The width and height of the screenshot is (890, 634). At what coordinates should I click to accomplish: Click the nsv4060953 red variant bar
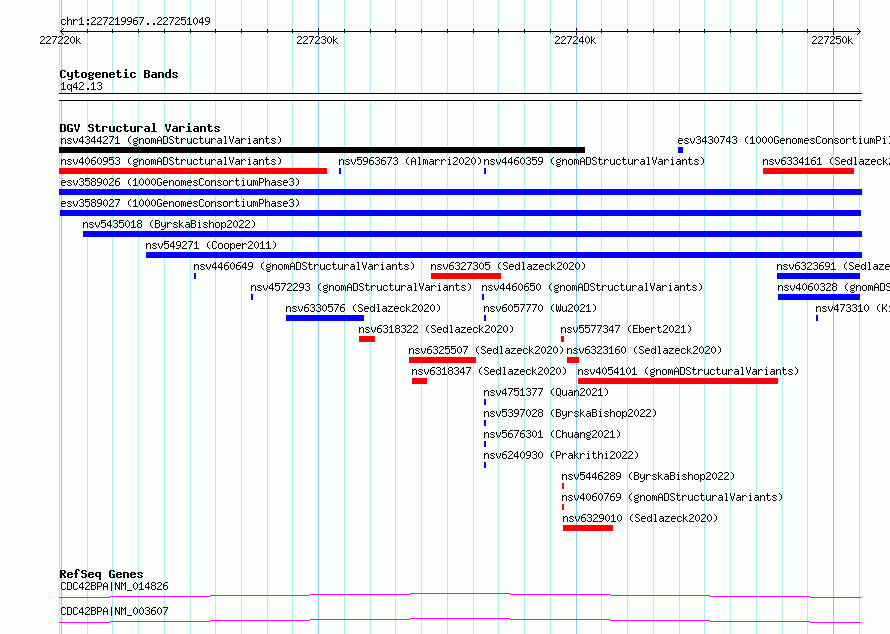point(193,171)
